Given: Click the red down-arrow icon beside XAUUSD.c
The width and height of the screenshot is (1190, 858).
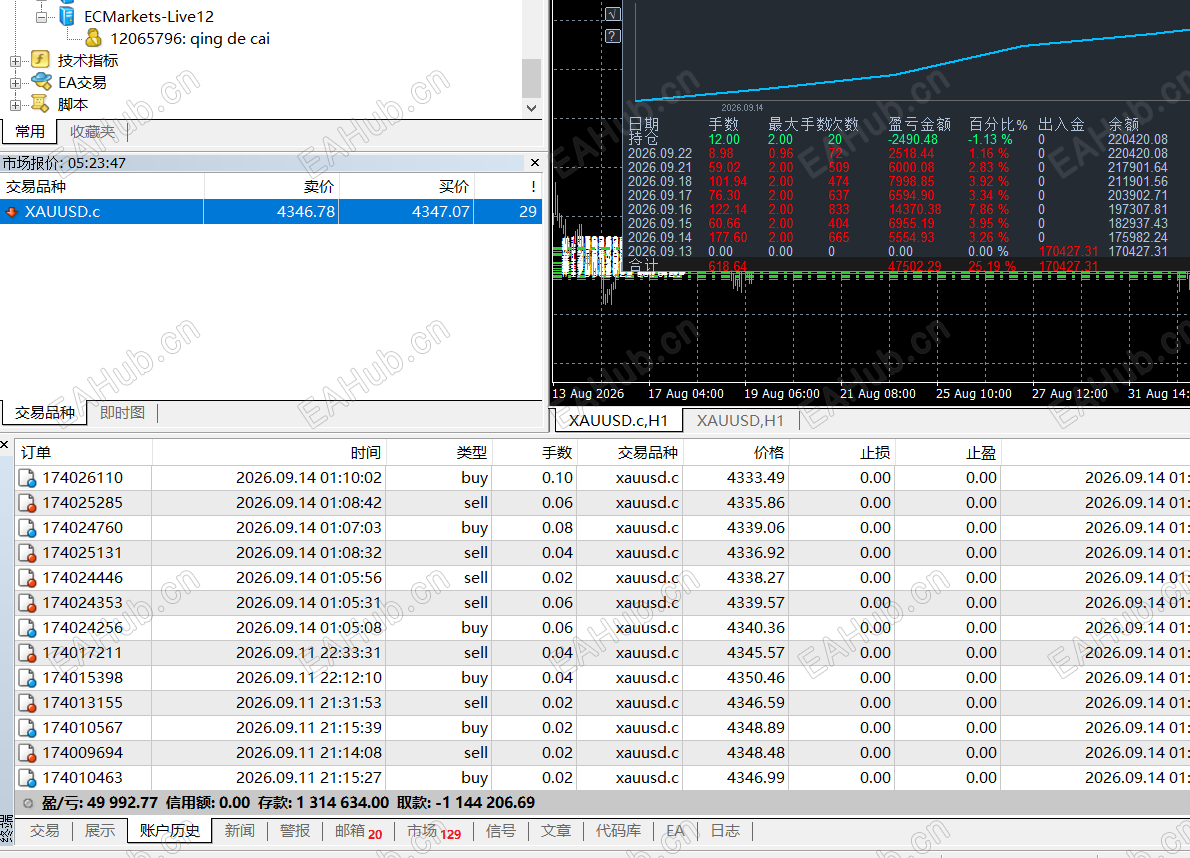Looking at the screenshot, I should coord(11,212).
